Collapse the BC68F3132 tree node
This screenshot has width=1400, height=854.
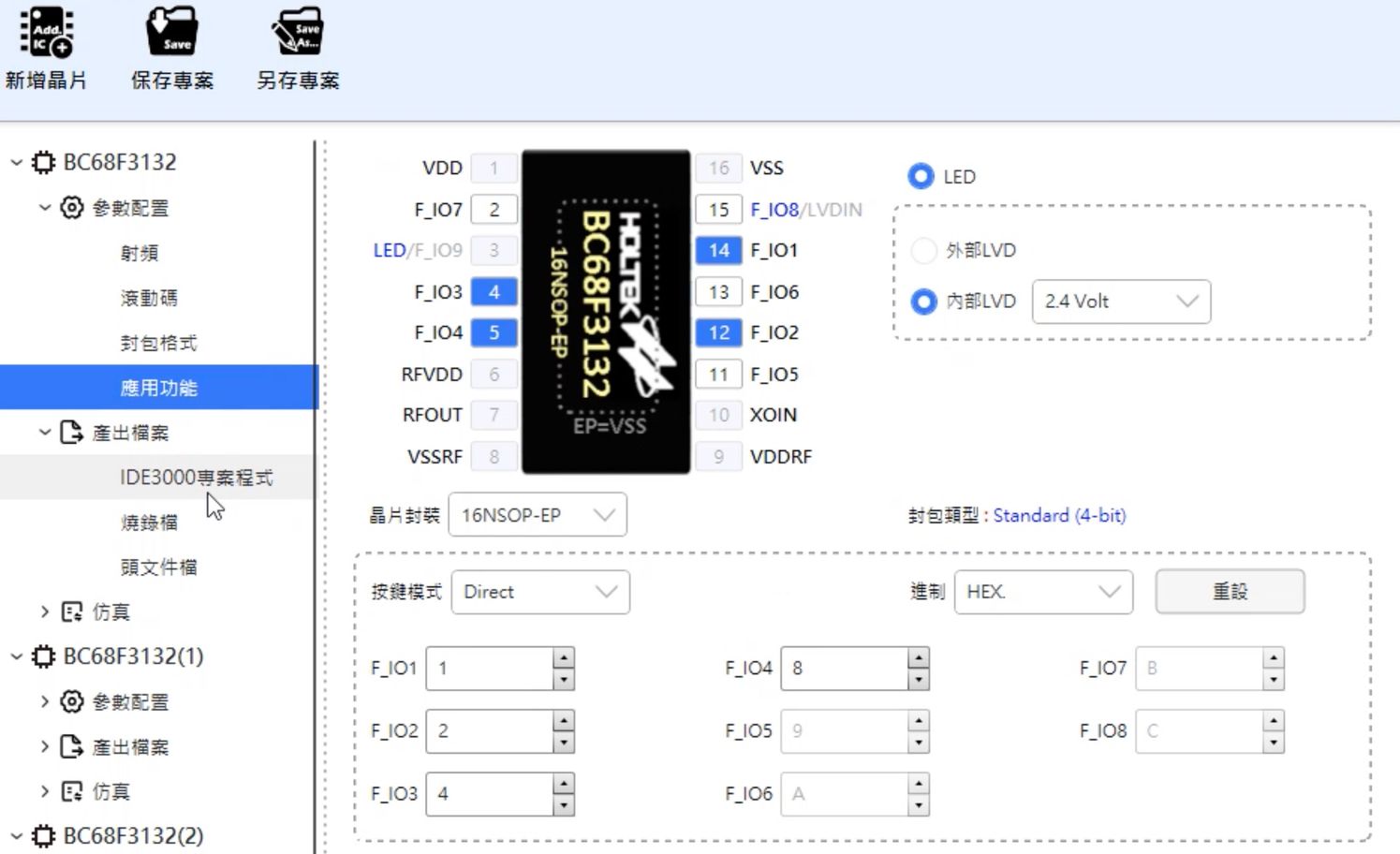point(16,162)
